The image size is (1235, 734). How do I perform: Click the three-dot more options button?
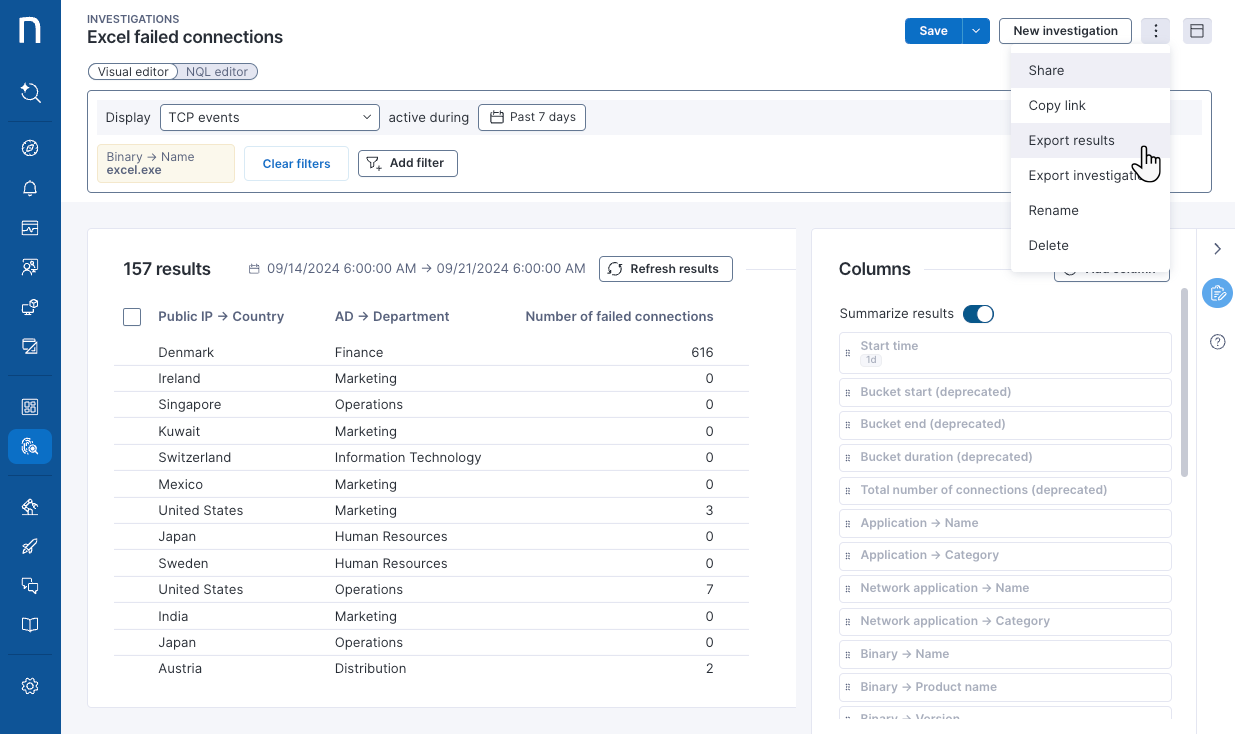[1155, 31]
